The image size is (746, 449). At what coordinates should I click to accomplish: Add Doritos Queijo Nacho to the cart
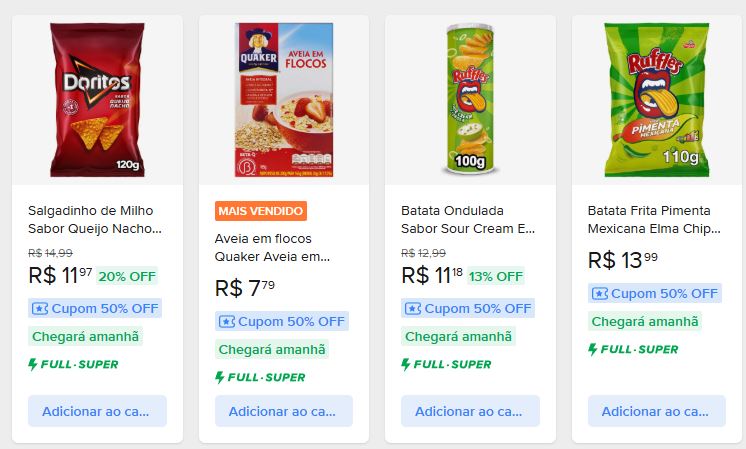tap(97, 411)
